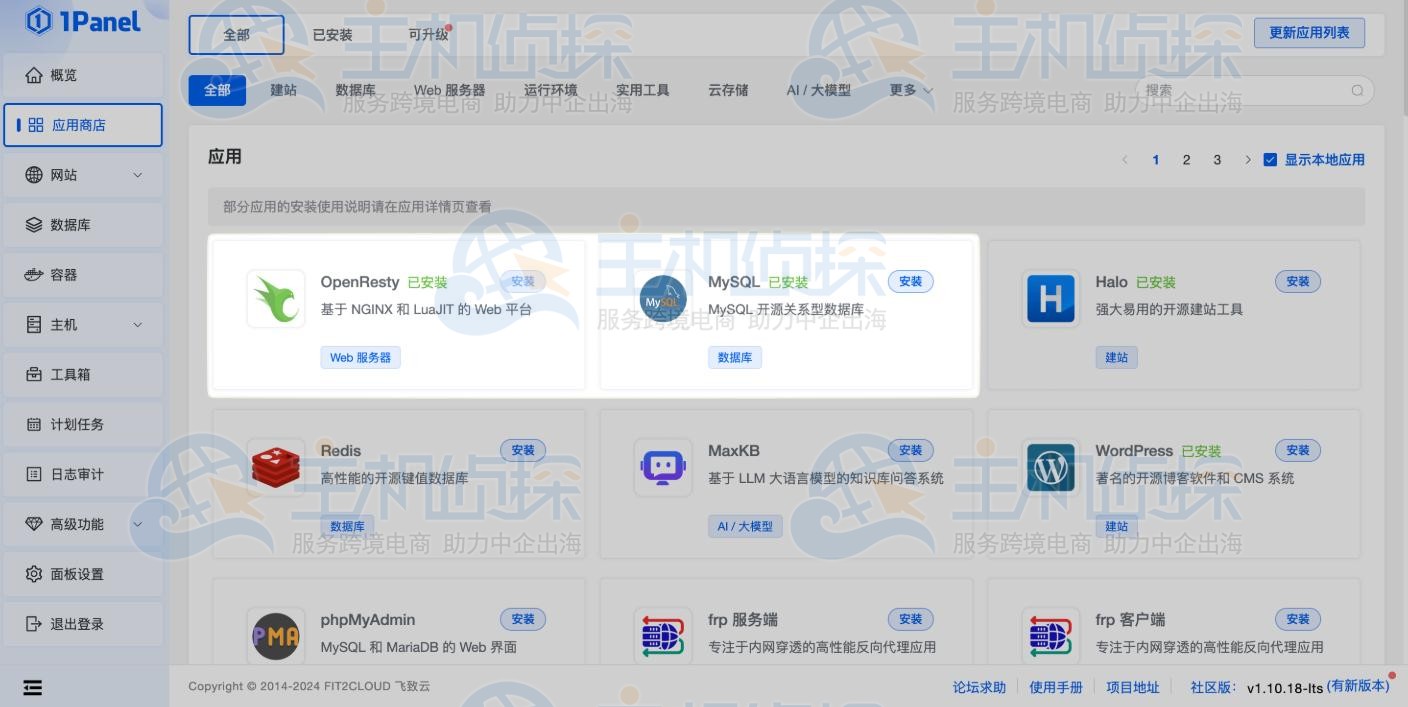The image size is (1408, 707).
Task: Click the MySQL application logo
Action: [663, 298]
